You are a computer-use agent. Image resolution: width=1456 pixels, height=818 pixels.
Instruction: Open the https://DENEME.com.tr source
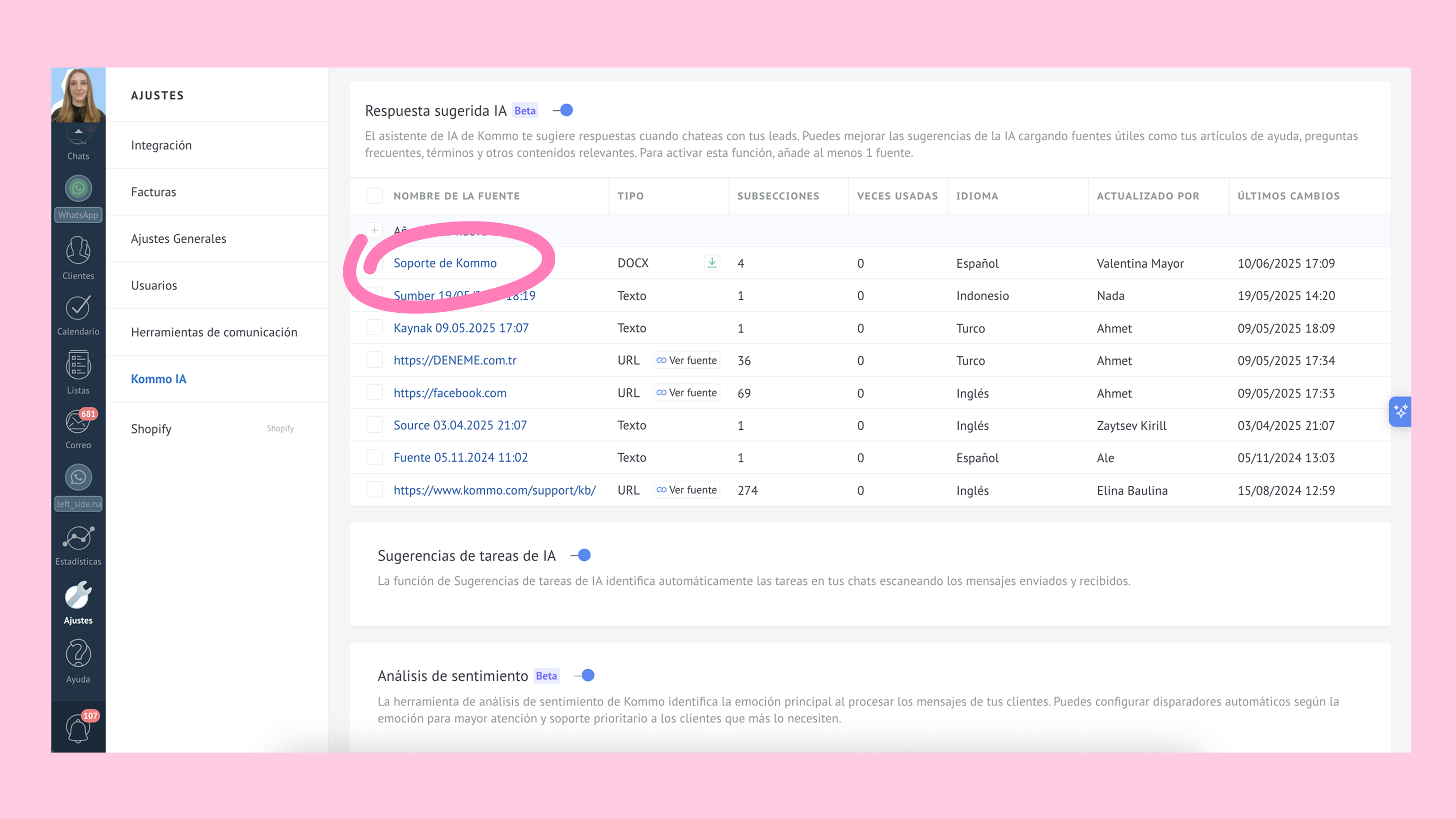(454, 360)
